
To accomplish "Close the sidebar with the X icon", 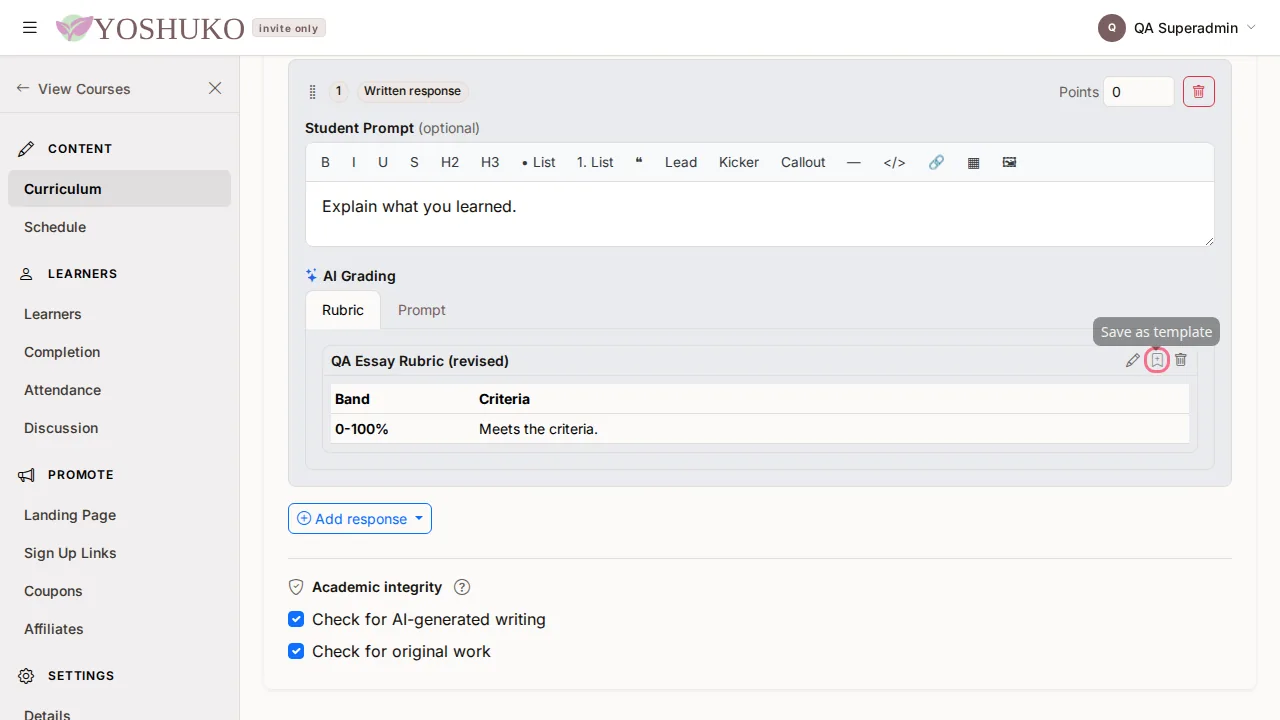I will tap(215, 88).
